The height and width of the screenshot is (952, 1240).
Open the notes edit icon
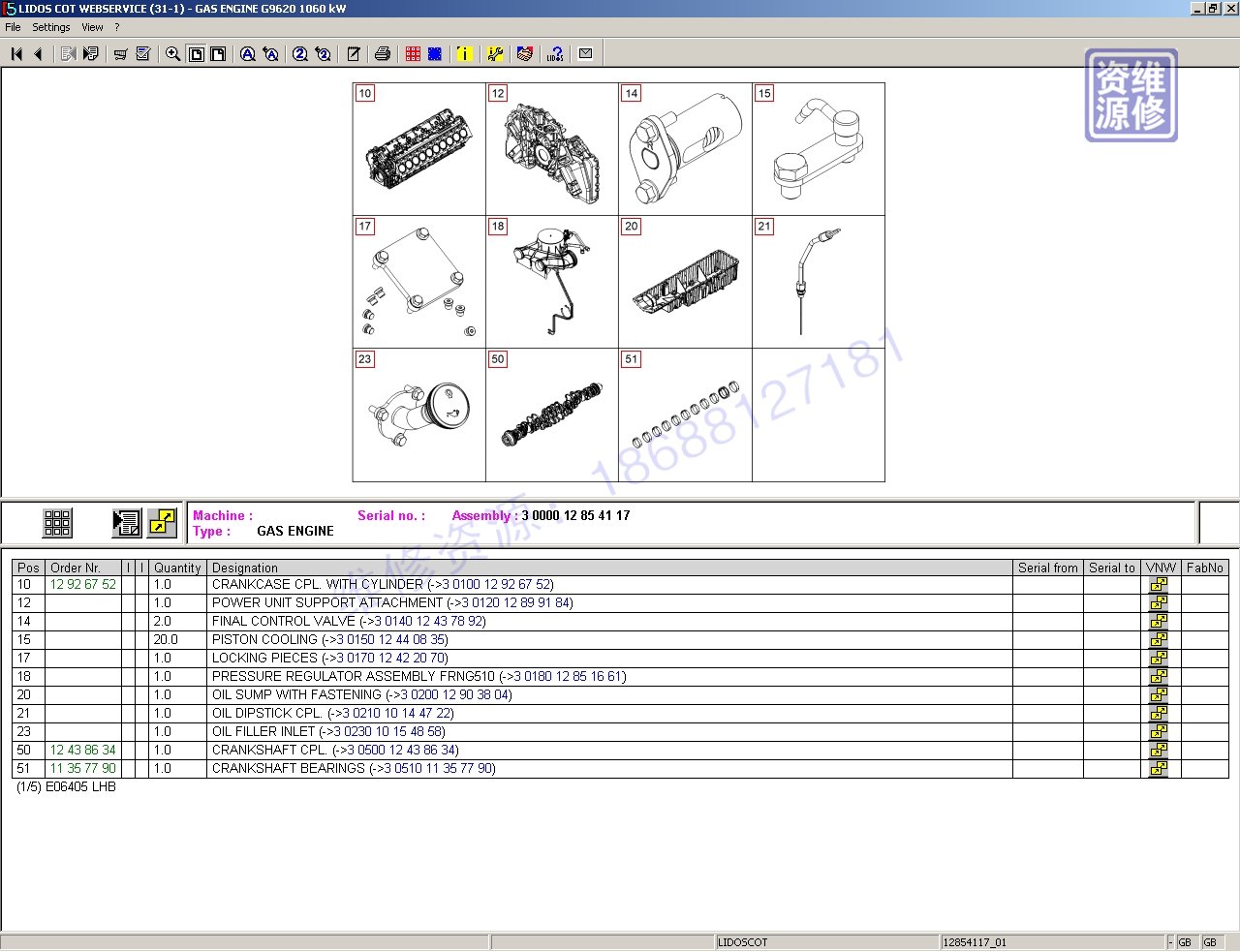(x=354, y=54)
